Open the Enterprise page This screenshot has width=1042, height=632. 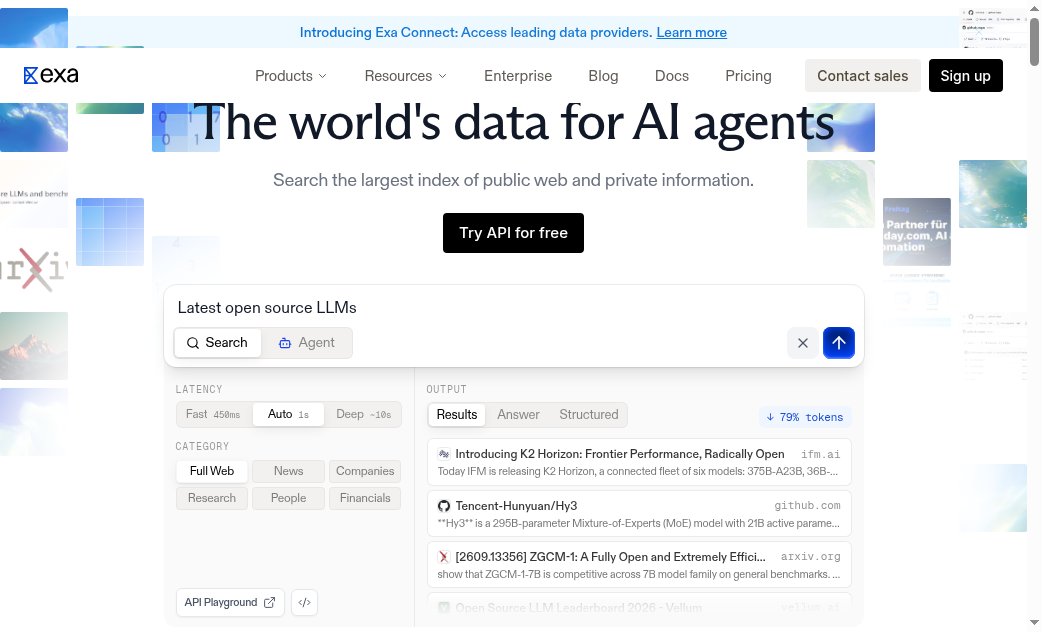(518, 76)
